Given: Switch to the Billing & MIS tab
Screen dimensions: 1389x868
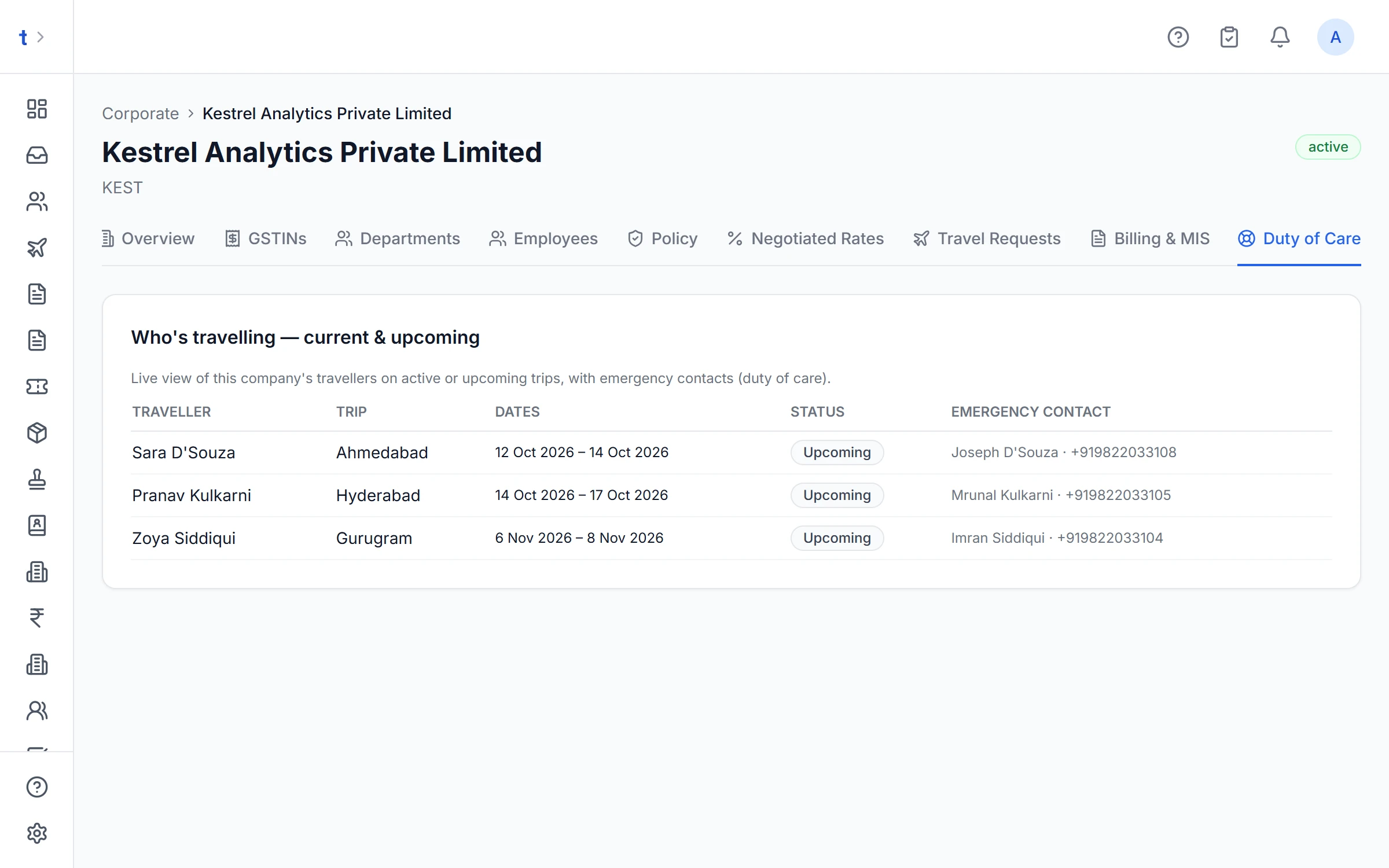Looking at the screenshot, I should (1150, 238).
